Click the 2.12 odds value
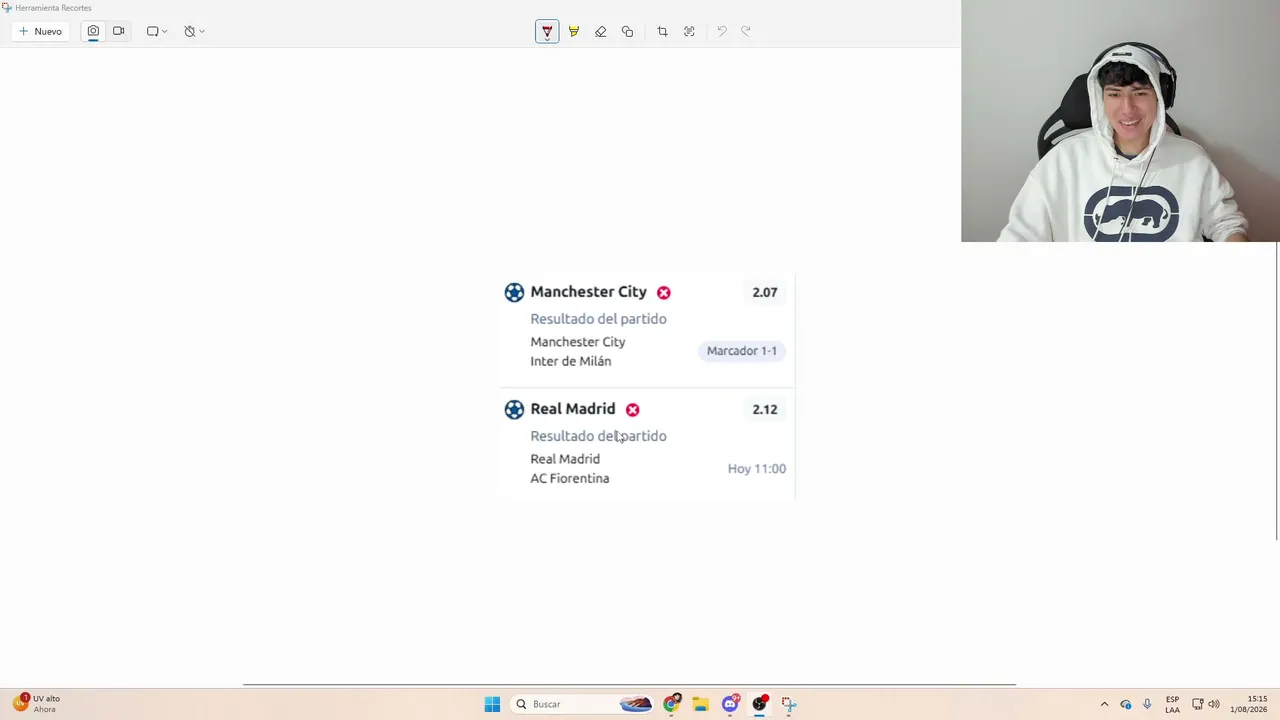The height and width of the screenshot is (720, 1280). 765,409
